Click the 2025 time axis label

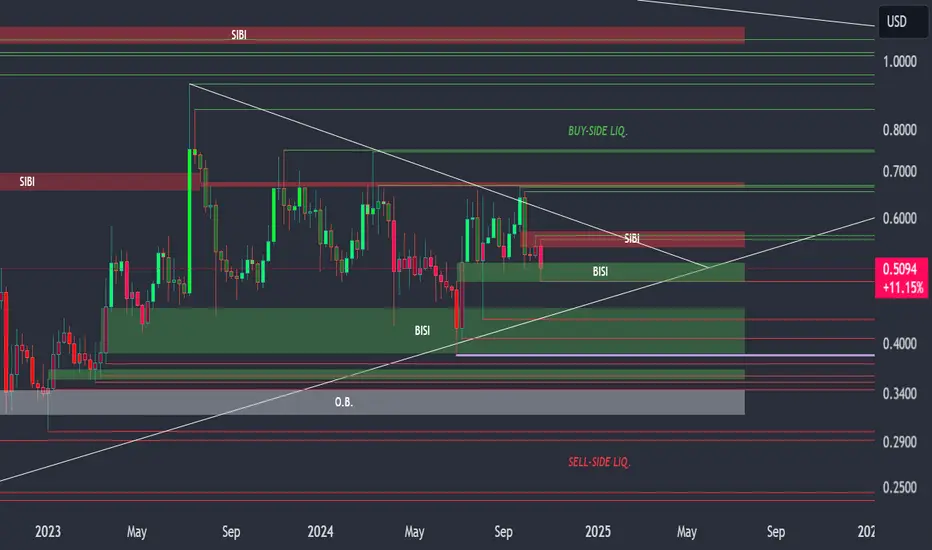(x=598, y=532)
